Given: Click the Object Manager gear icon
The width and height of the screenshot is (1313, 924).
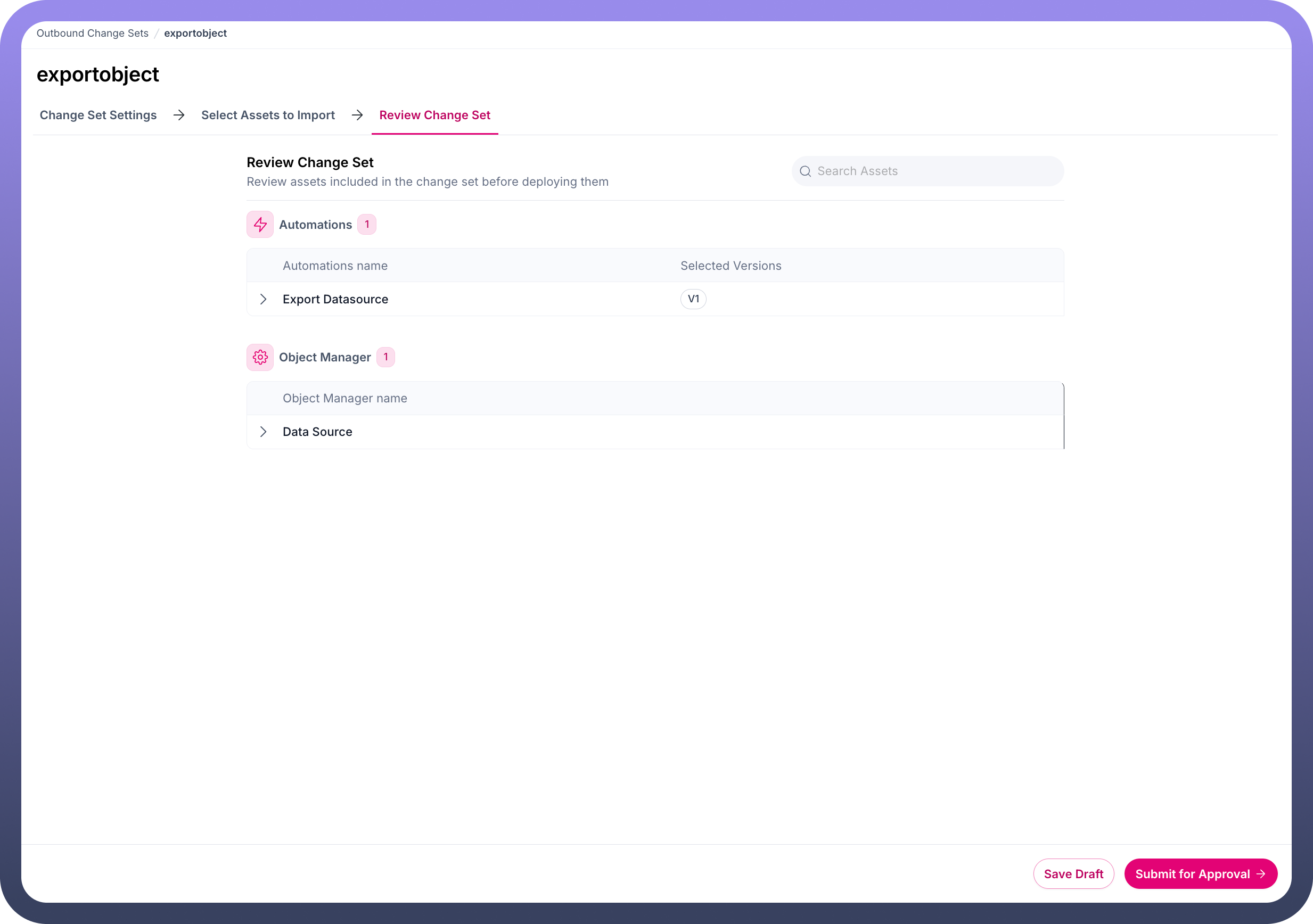Looking at the screenshot, I should (x=260, y=357).
